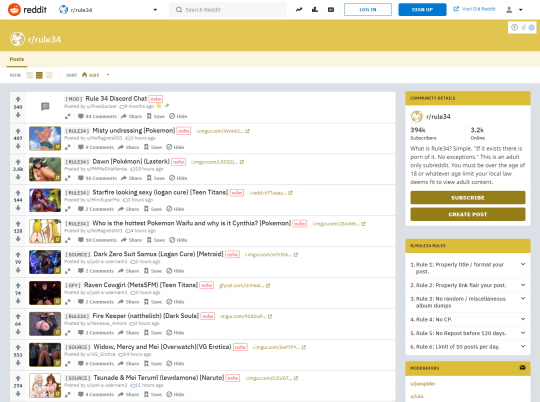Open the Popular trending arrow icon

coord(299,10)
